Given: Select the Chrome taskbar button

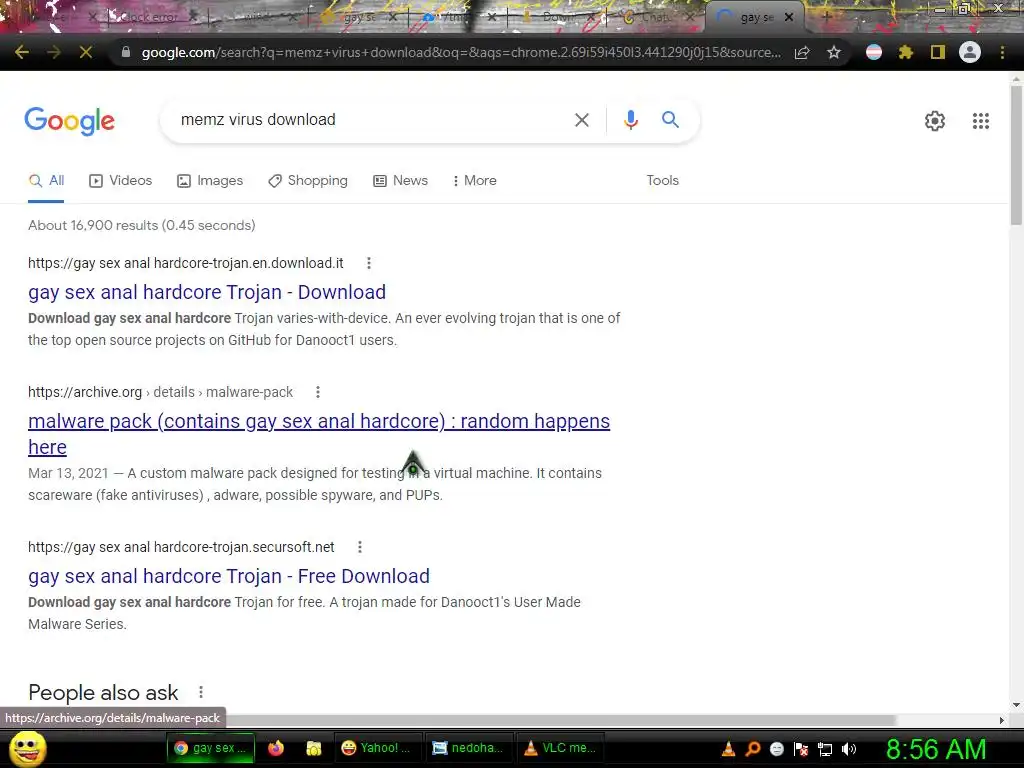Looking at the screenshot, I should (x=210, y=748).
